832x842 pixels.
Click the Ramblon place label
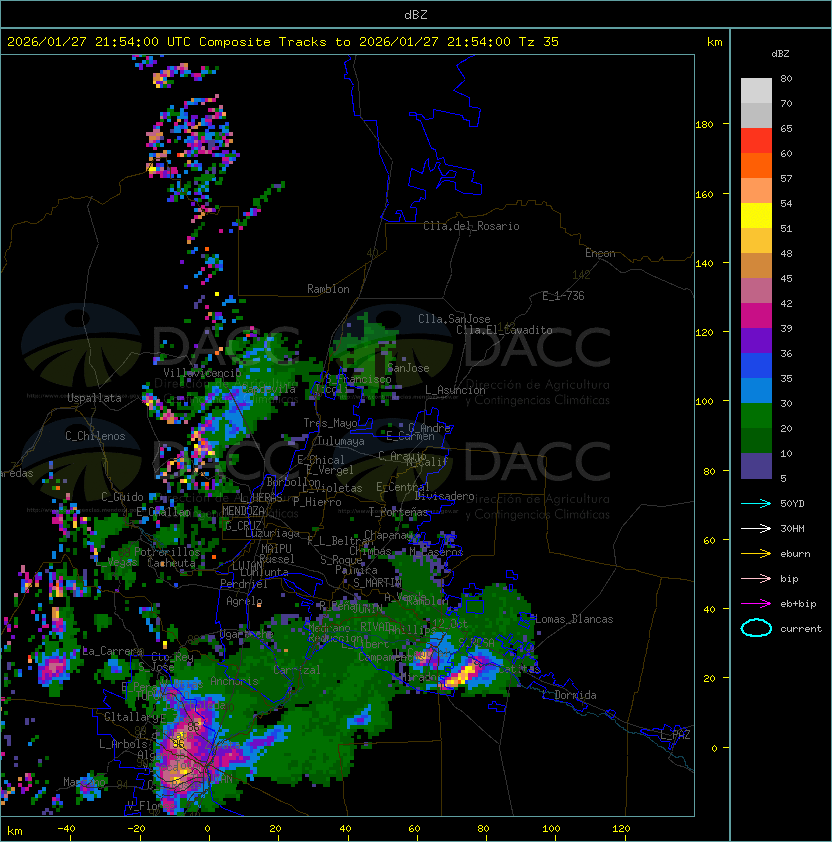tap(328, 289)
